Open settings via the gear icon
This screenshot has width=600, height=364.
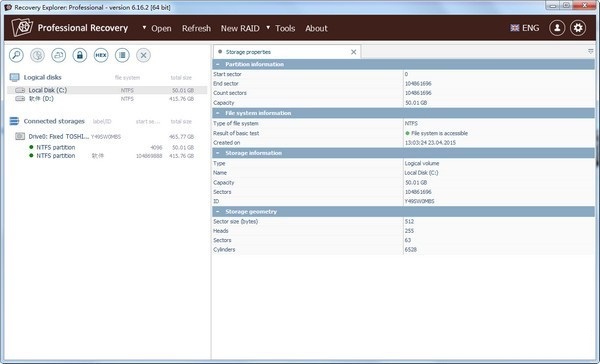(x=578, y=28)
